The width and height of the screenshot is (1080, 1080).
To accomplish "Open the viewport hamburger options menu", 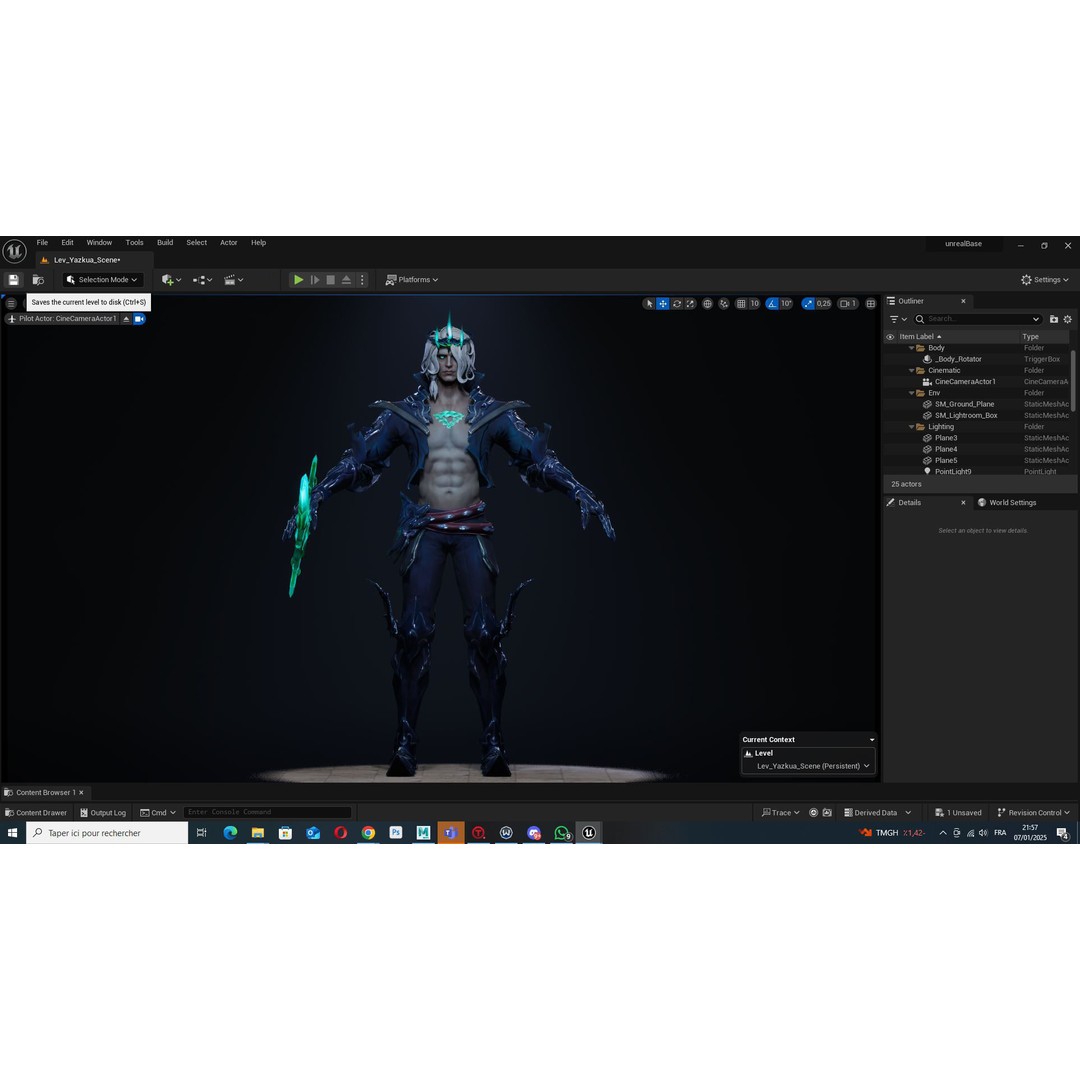I will click(x=11, y=303).
